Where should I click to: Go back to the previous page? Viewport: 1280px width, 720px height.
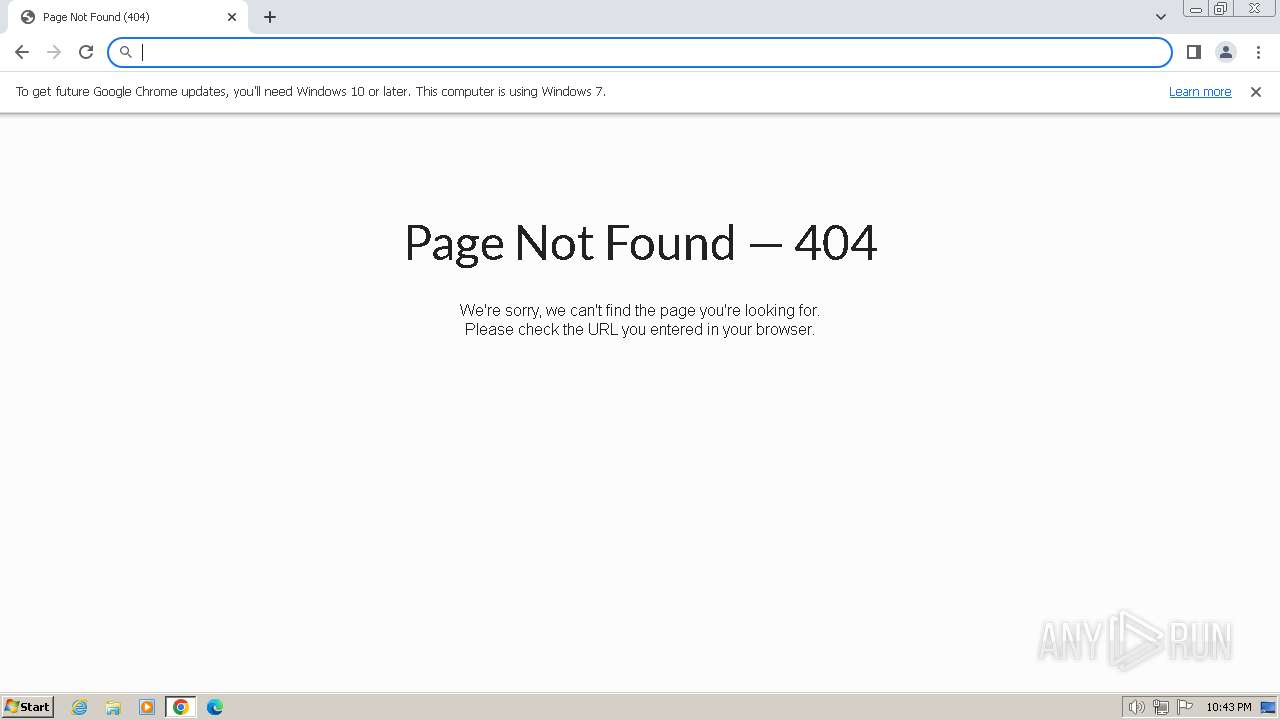tap(22, 52)
